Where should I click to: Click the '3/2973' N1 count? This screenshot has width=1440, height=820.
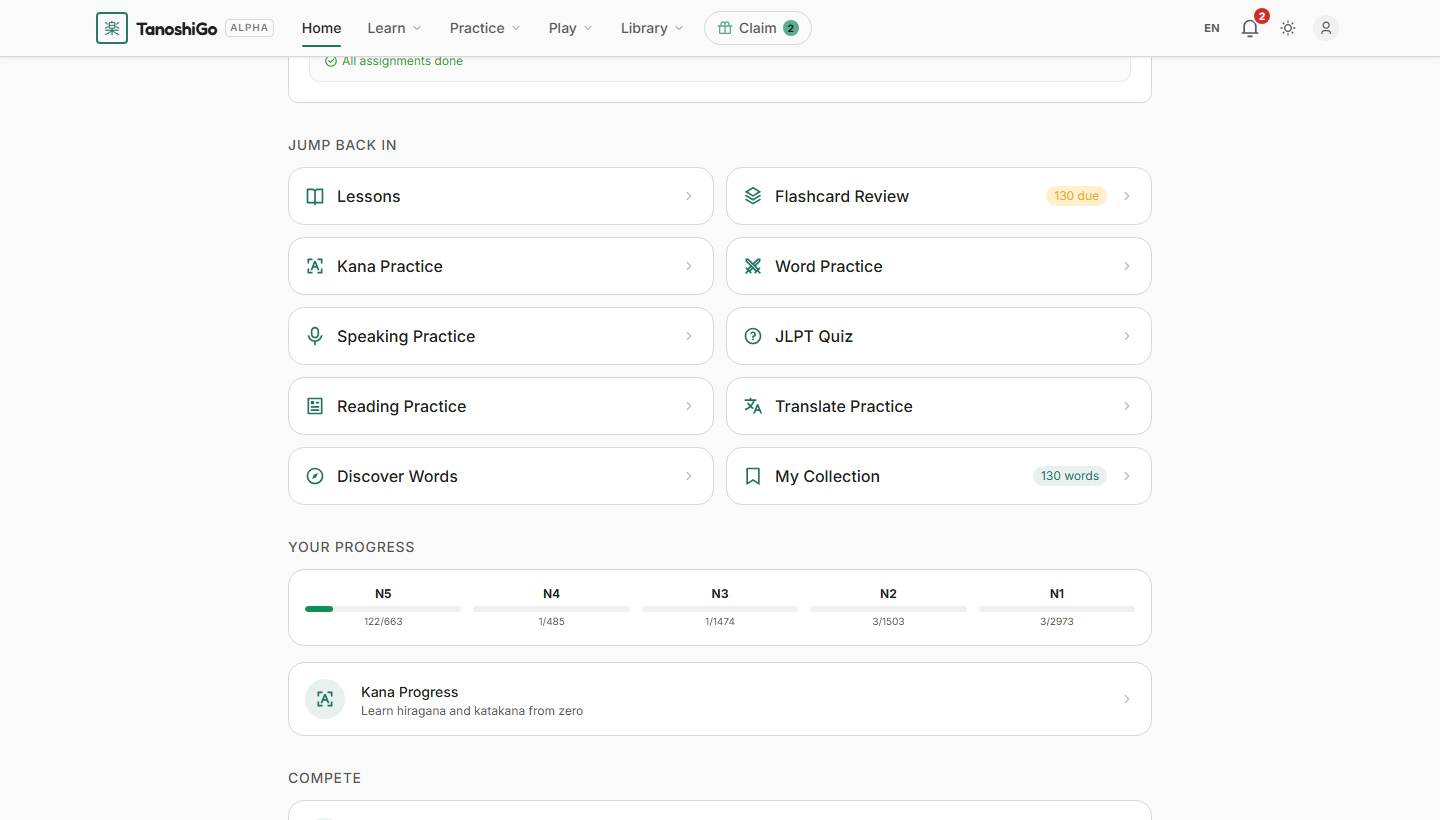click(1057, 622)
